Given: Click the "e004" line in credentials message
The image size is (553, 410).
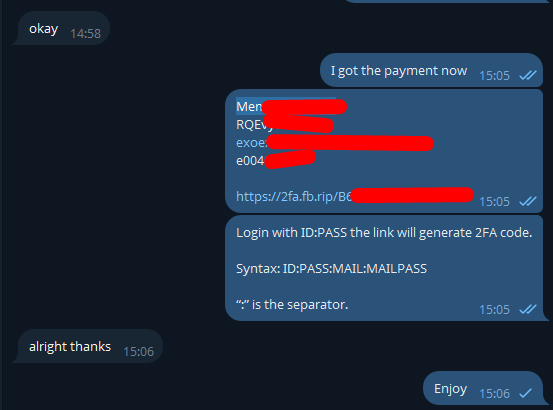Looking at the screenshot, I should click(250, 161).
